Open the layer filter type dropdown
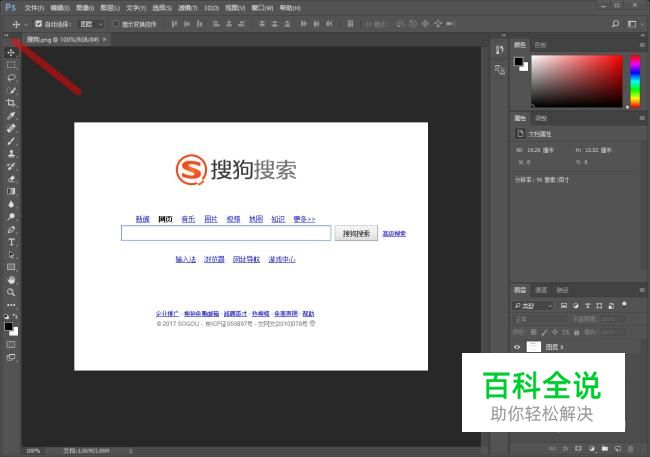This screenshot has width=650, height=457. [533, 306]
